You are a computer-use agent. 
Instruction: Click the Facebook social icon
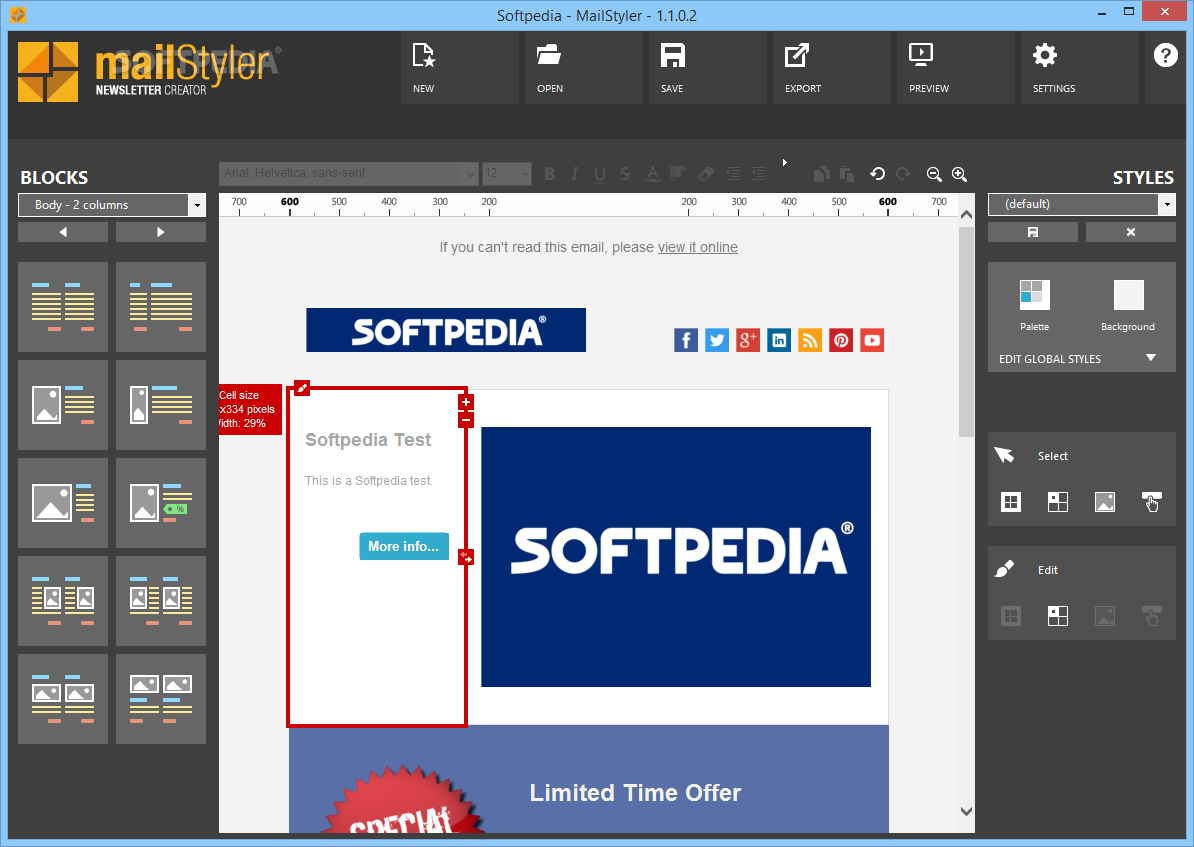click(x=685, y=340)
